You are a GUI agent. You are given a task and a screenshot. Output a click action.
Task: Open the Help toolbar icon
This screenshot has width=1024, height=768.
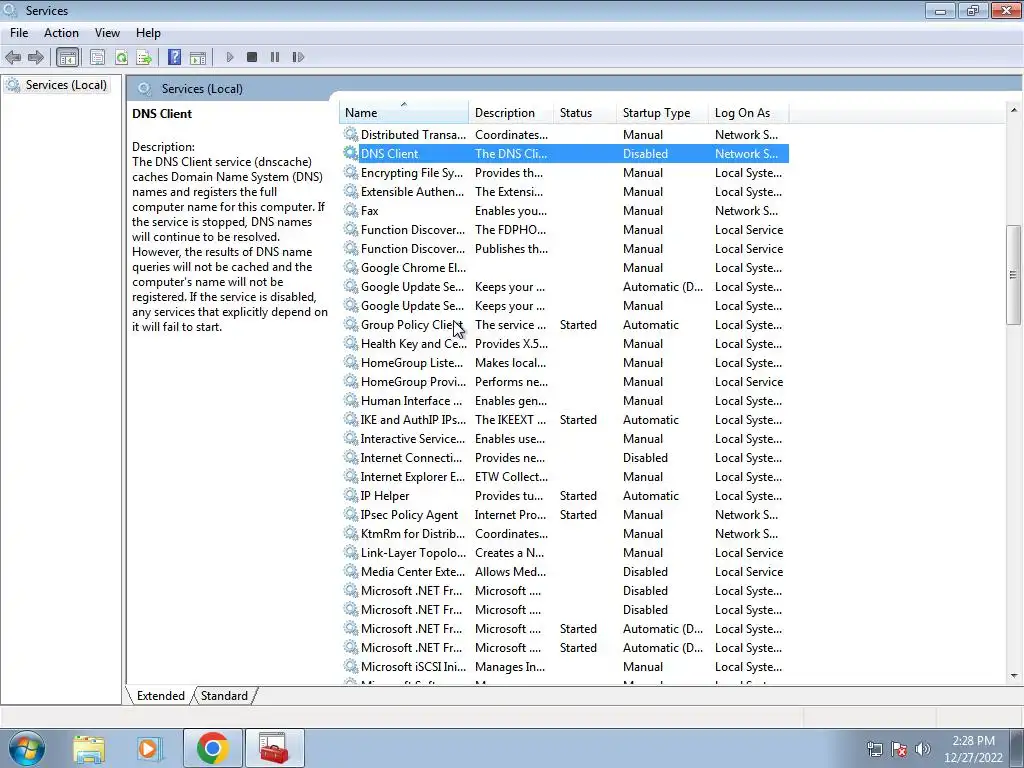coord(174,57)
